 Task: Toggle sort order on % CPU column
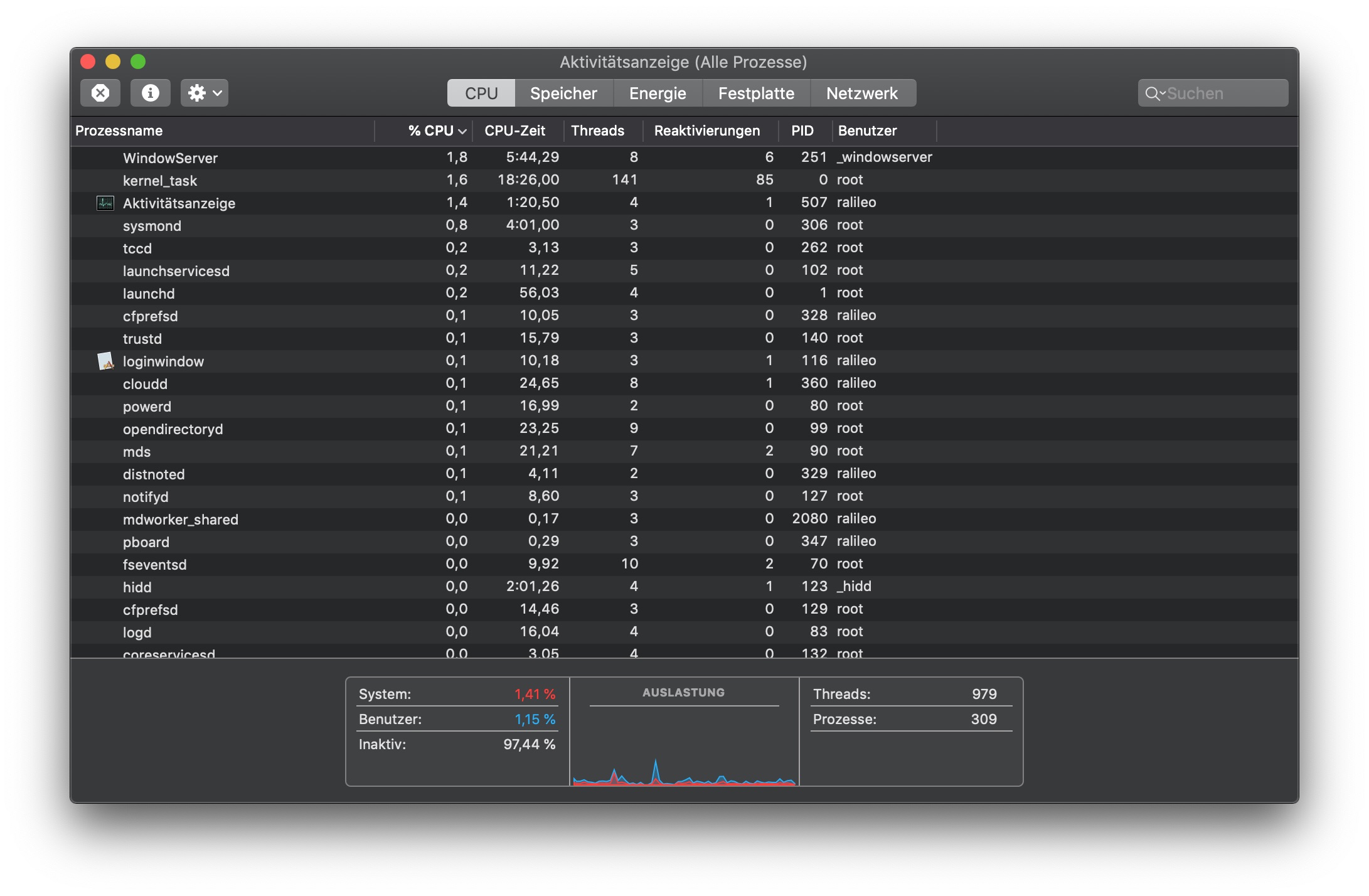pos(436,131)
